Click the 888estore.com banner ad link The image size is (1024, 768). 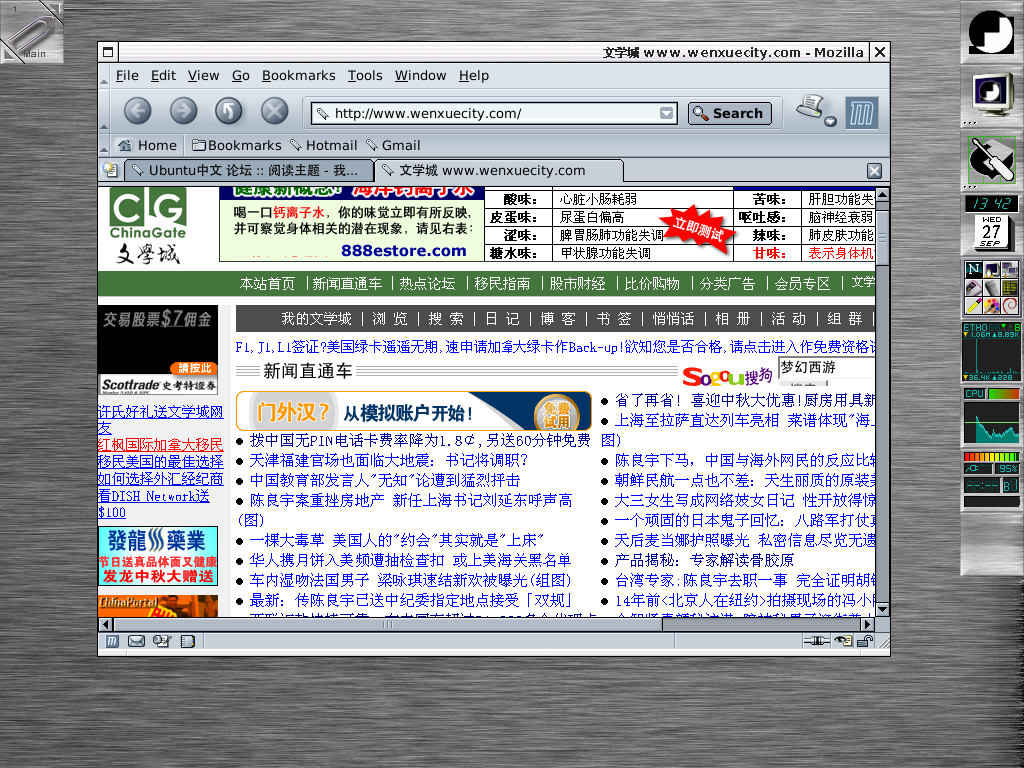tap(404, 251)
